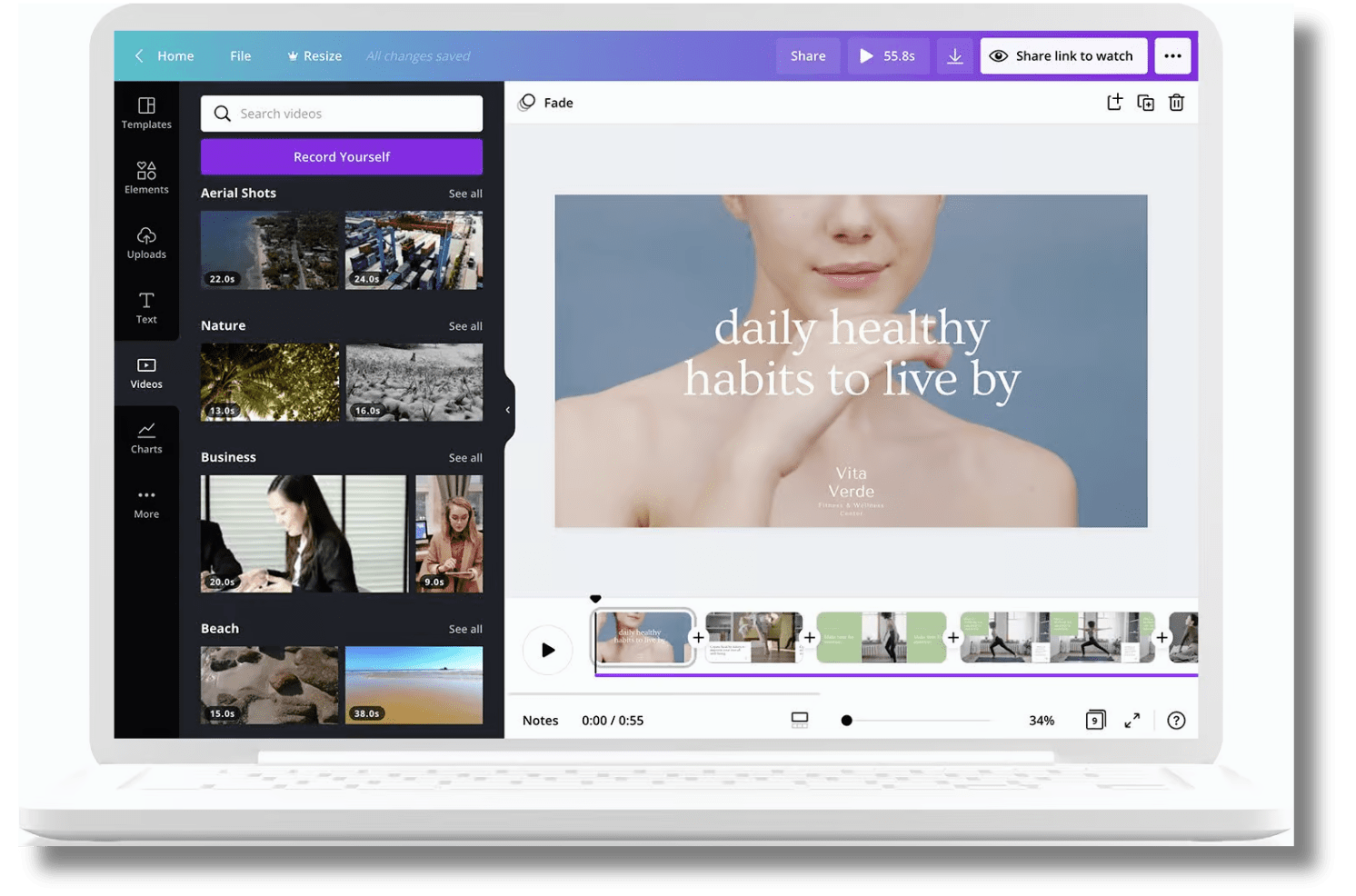Click the download arrow icon
1356x896 pixels.
pos(954,56)
